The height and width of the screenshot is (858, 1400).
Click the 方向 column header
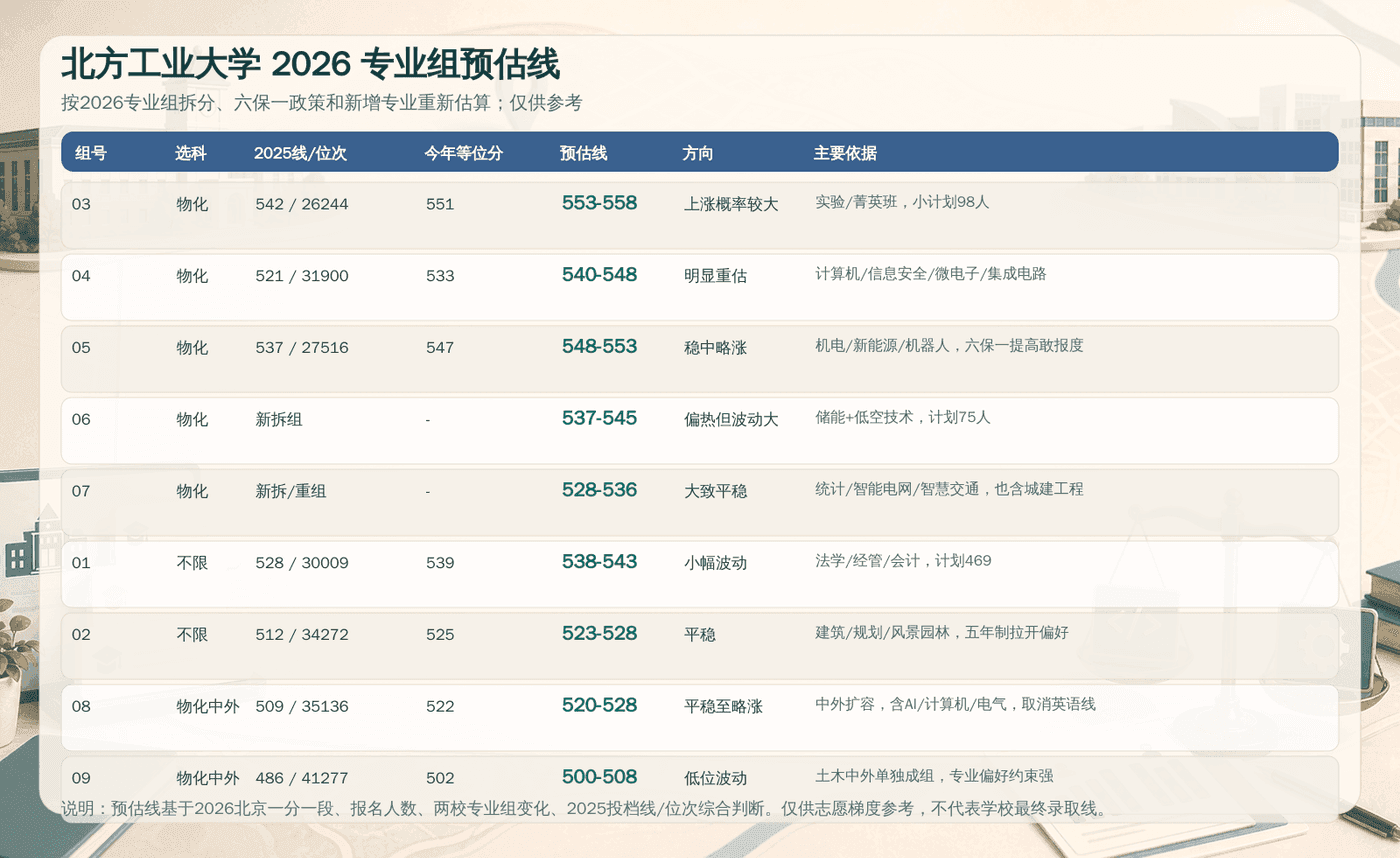(698, 153)
